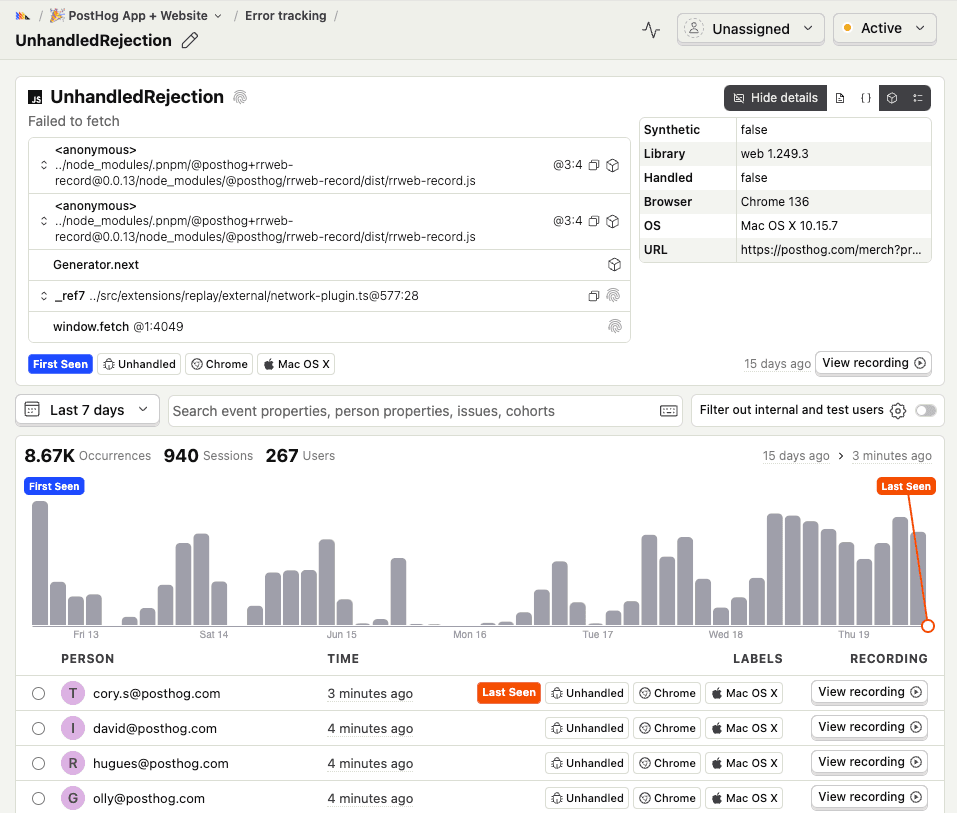Click calendar icon in Last 7 days selector
This screenshot has height=813, width=957.
tap(32, 410)
